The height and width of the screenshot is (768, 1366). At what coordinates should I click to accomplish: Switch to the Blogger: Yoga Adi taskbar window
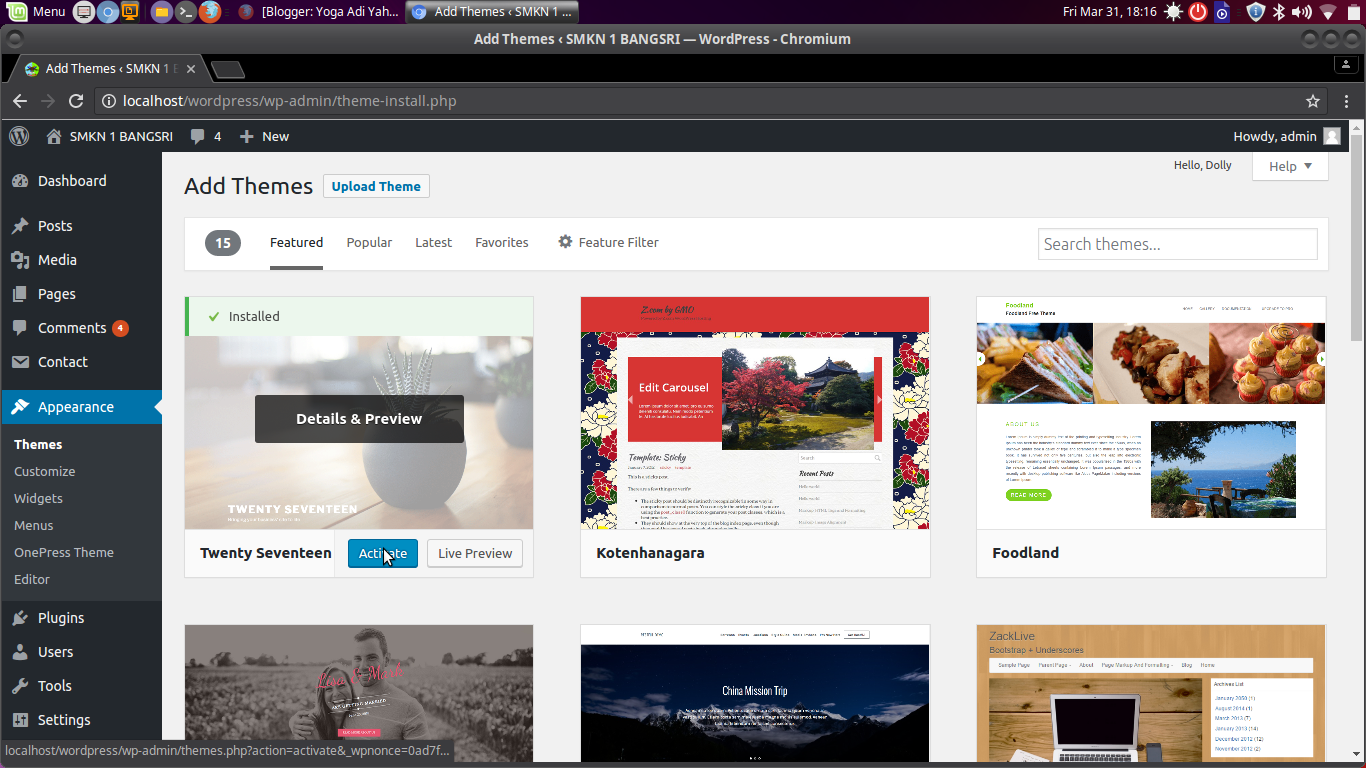coord(318,12)
